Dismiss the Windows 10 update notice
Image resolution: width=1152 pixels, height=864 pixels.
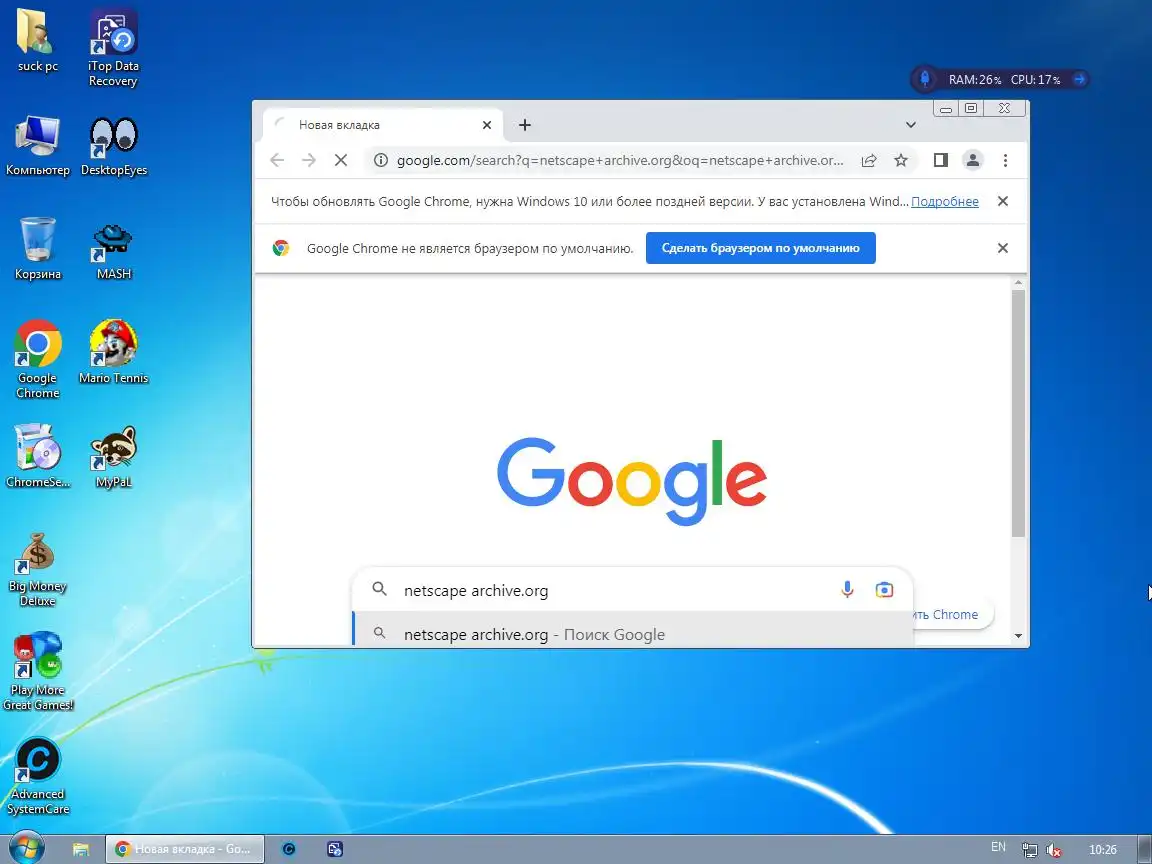click(1003, 201)
